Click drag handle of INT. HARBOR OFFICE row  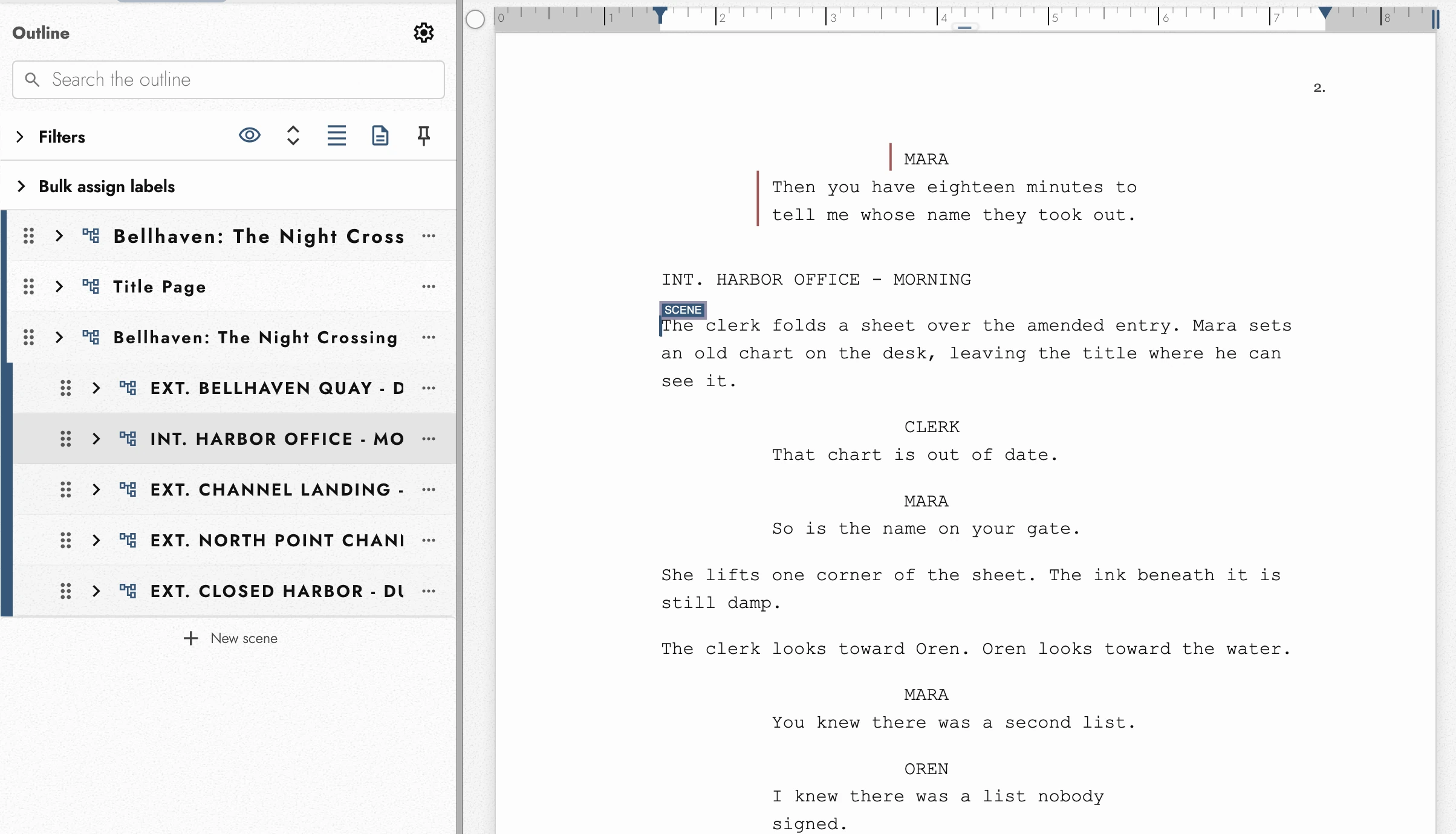pyautogui.click(x=66, y=439)
